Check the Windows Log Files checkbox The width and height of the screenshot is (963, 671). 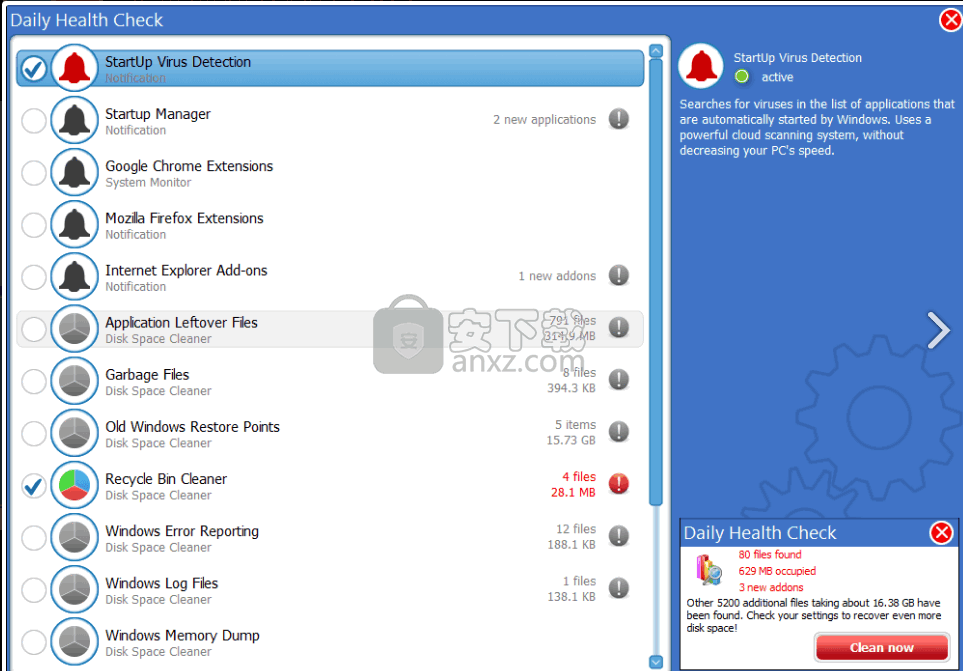(34, 591)
